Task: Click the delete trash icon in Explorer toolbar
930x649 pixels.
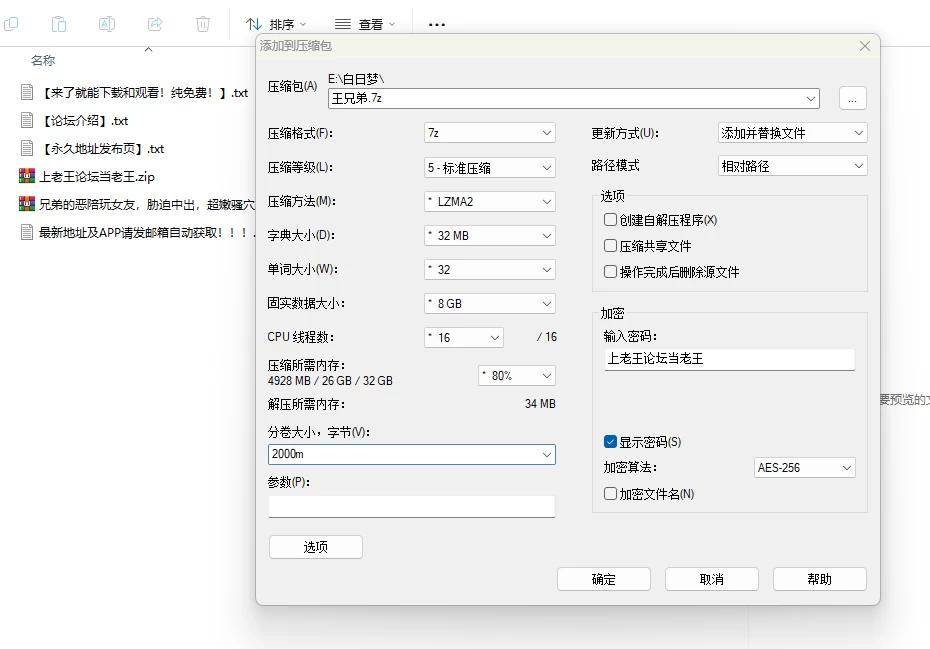Action: 203,24
